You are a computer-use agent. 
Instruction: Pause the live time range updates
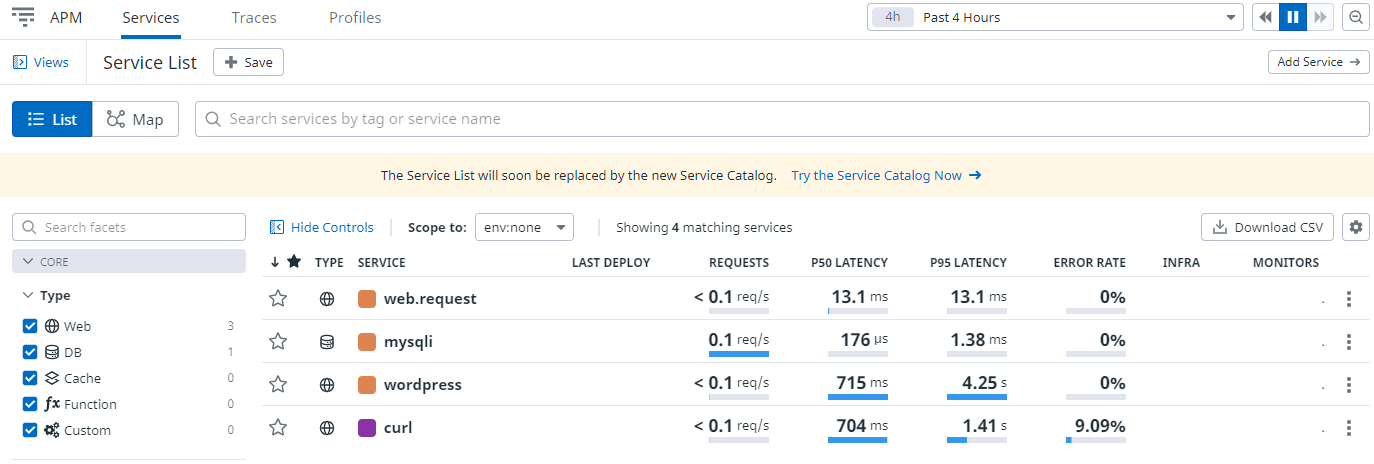click(1293, 17)
